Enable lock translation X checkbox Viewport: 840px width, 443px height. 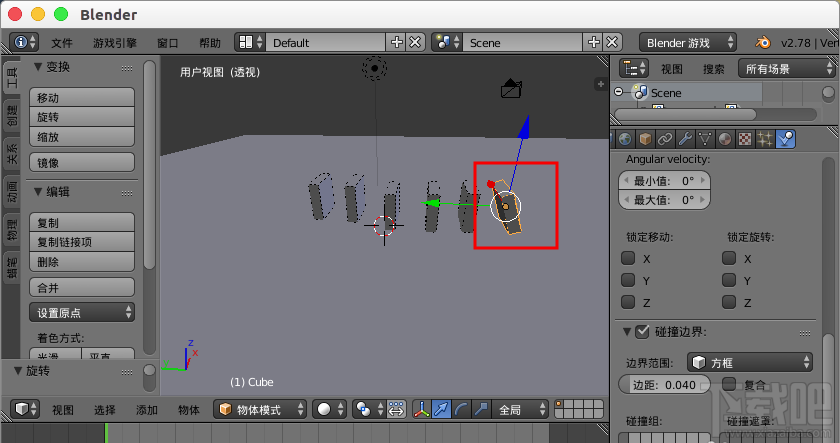point(628,258)
